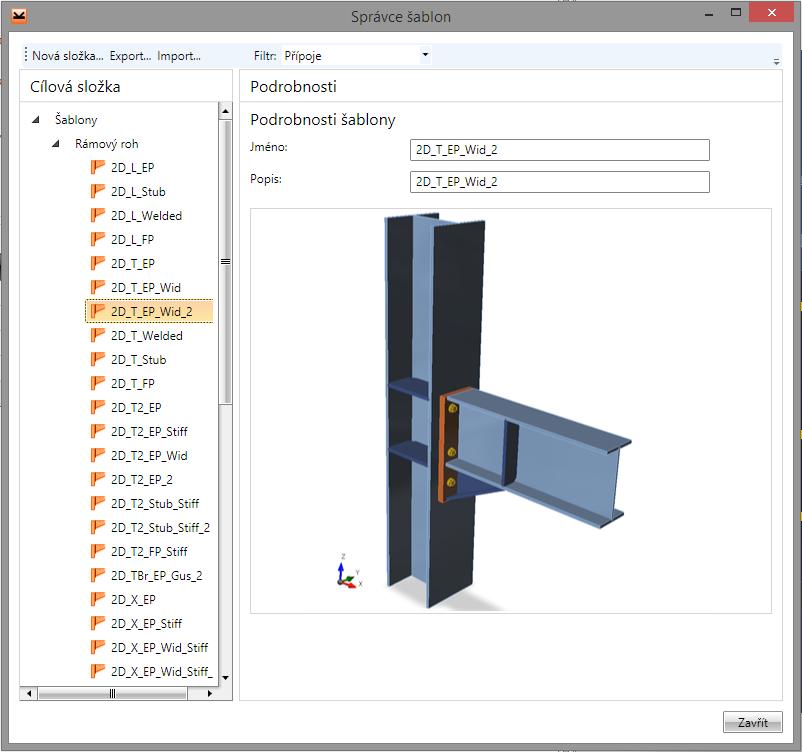Click the flag icon of 2D_X_EP_Stiff
This screenshot has height=752, width=802.
click(x=97, y=623)
